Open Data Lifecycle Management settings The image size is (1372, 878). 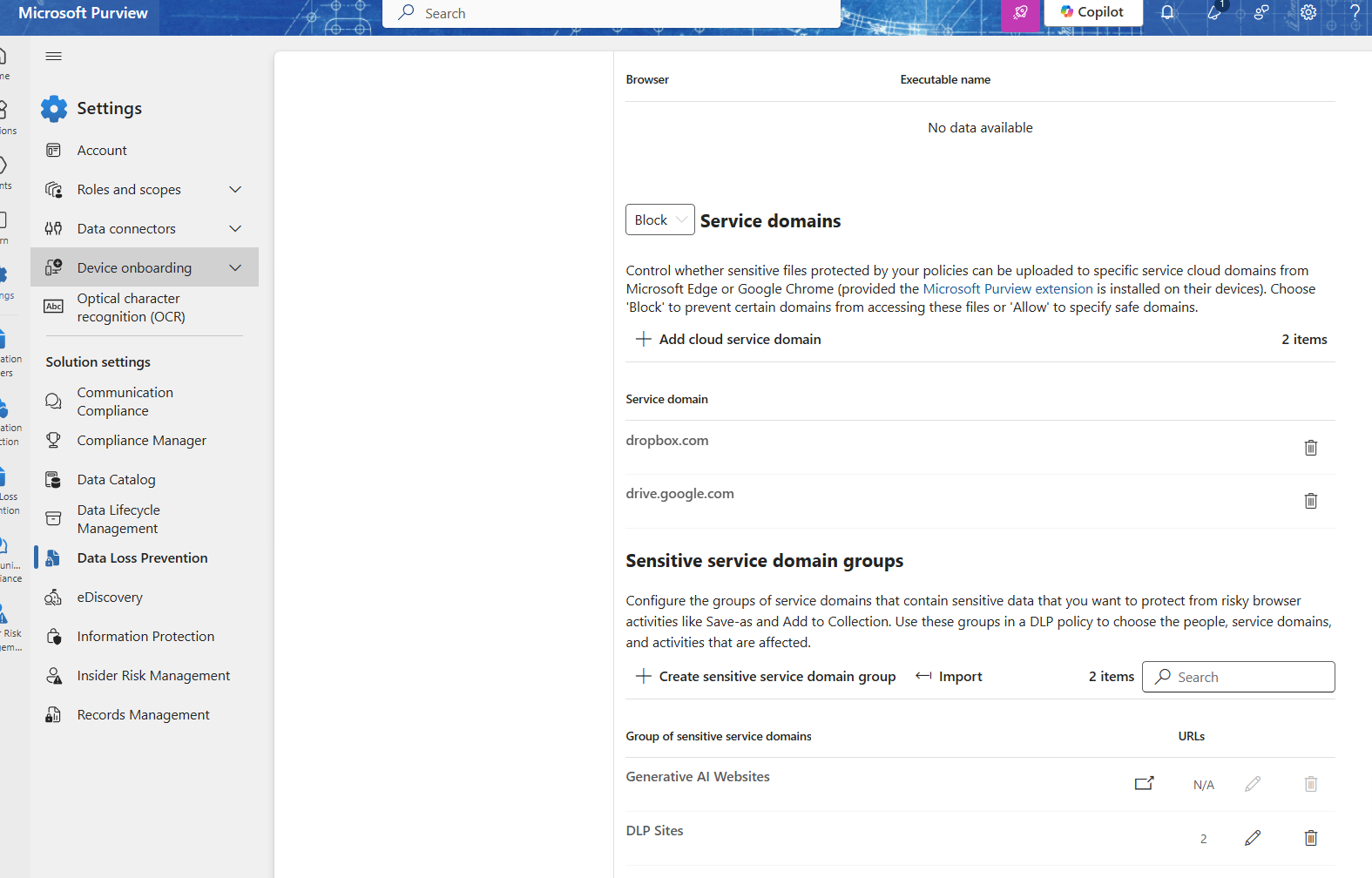click(118, 519)
